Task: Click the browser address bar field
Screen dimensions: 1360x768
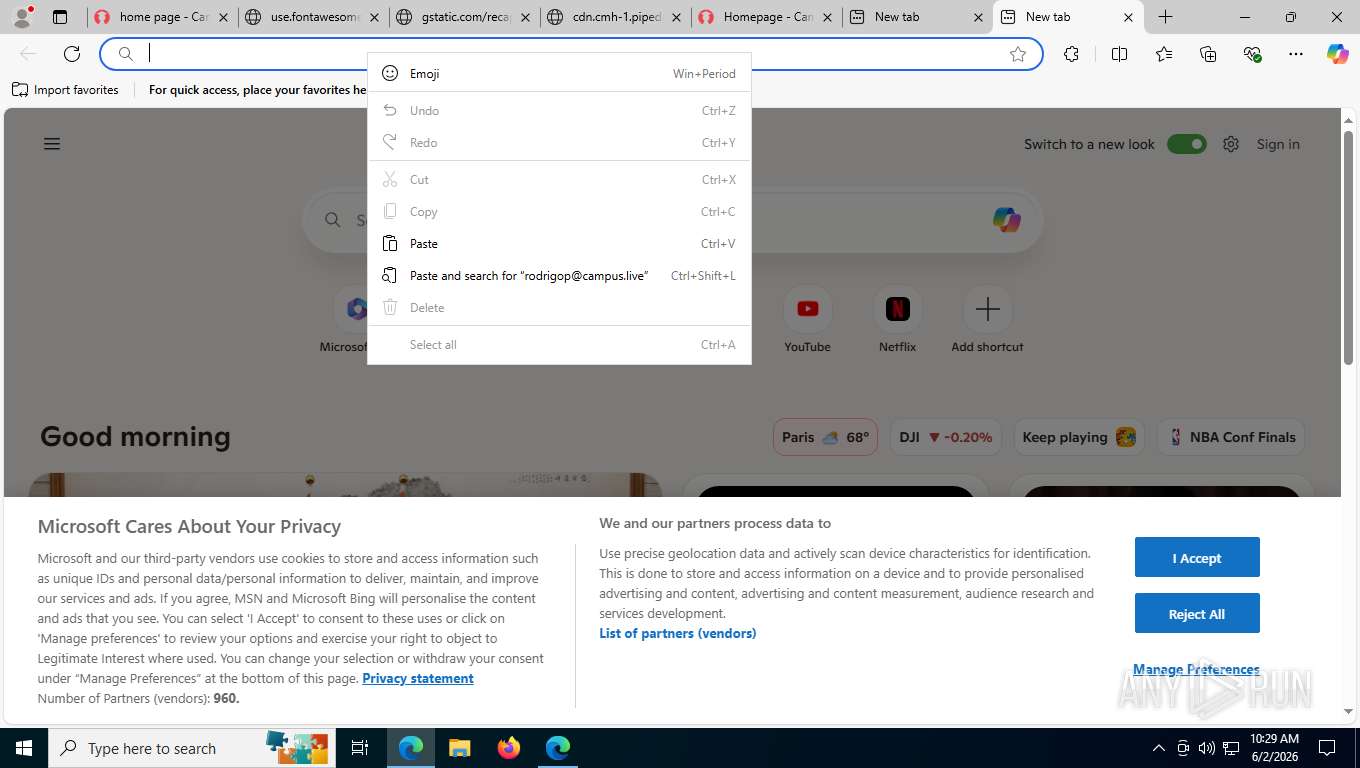Action: (570, 54)
